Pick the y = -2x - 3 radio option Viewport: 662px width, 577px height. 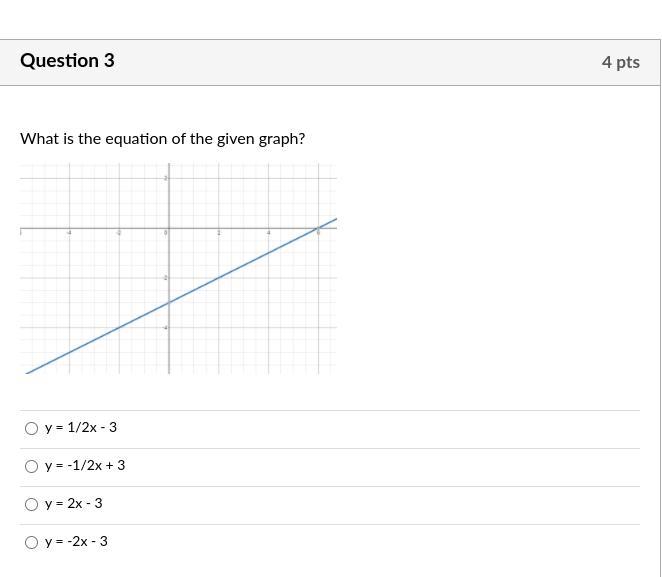tap(31, 542)
